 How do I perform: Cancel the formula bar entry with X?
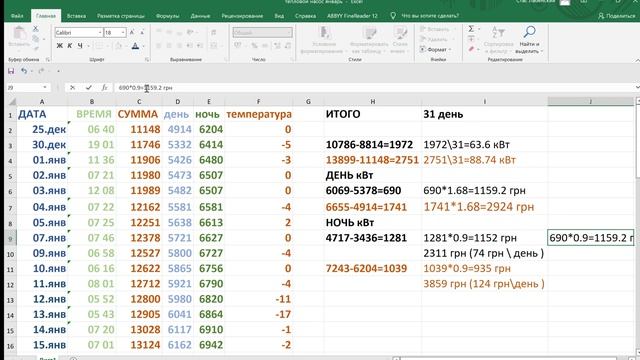[72, 87]
